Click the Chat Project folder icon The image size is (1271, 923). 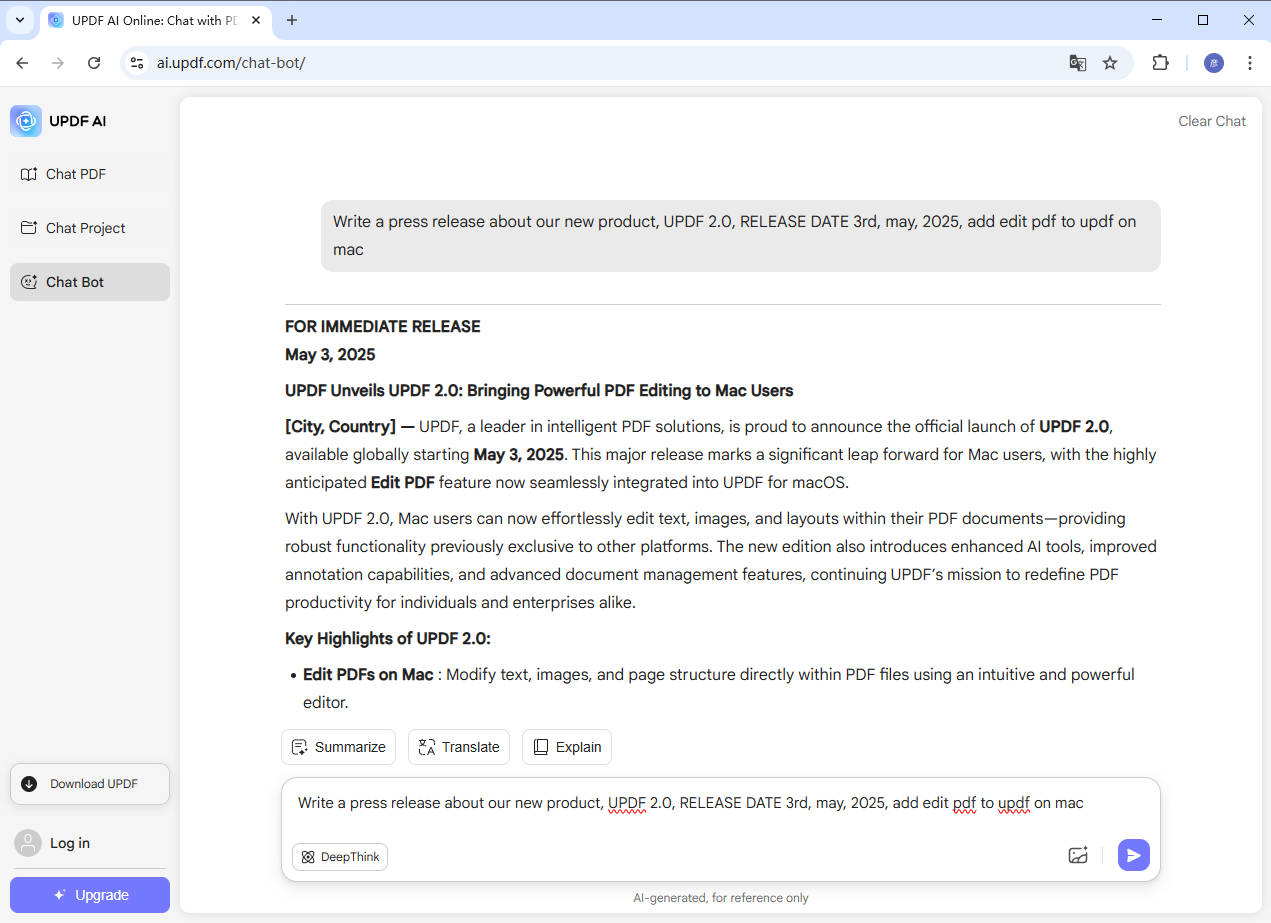29,228
